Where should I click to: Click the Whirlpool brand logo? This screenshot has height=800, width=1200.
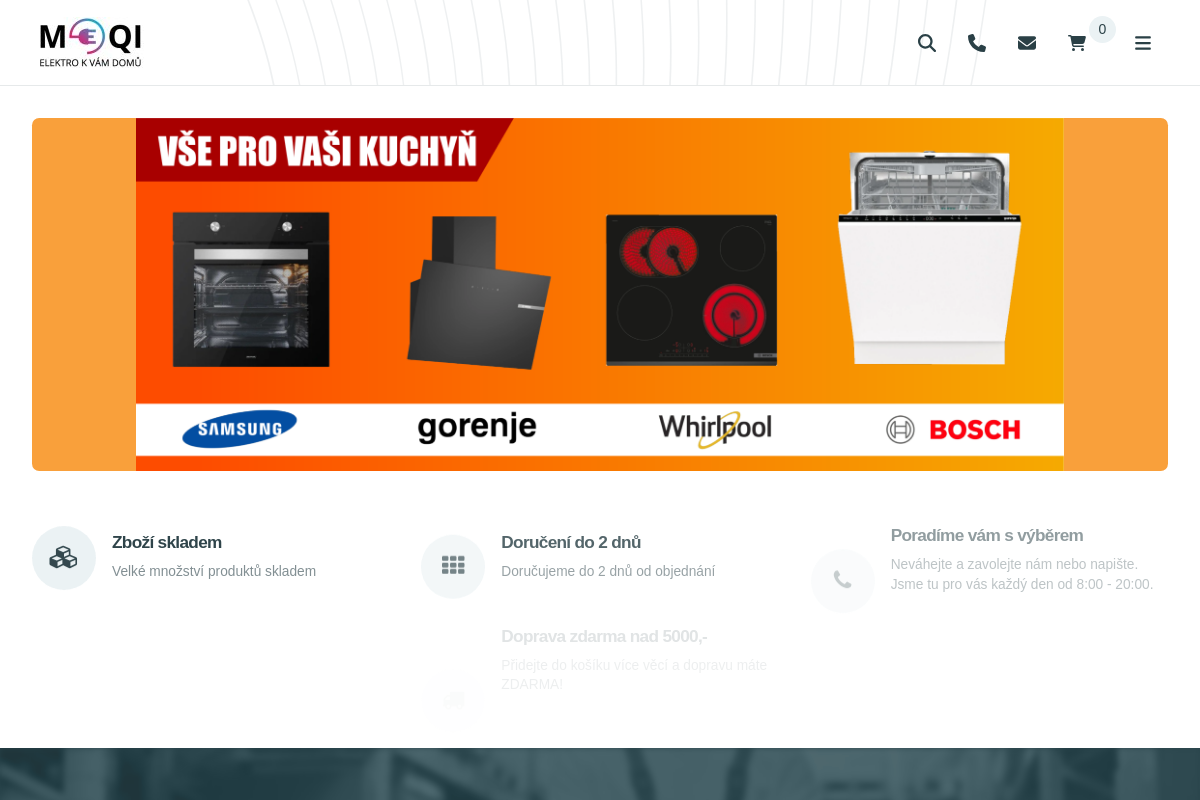click(x=715, y=429)
